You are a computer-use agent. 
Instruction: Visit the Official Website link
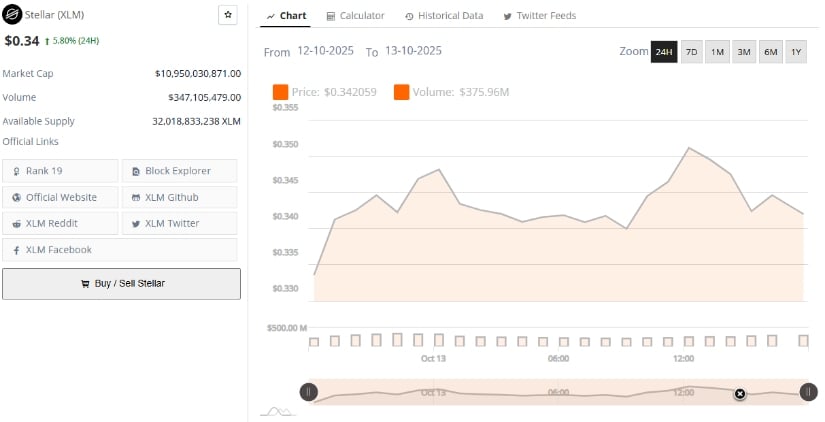60,197
